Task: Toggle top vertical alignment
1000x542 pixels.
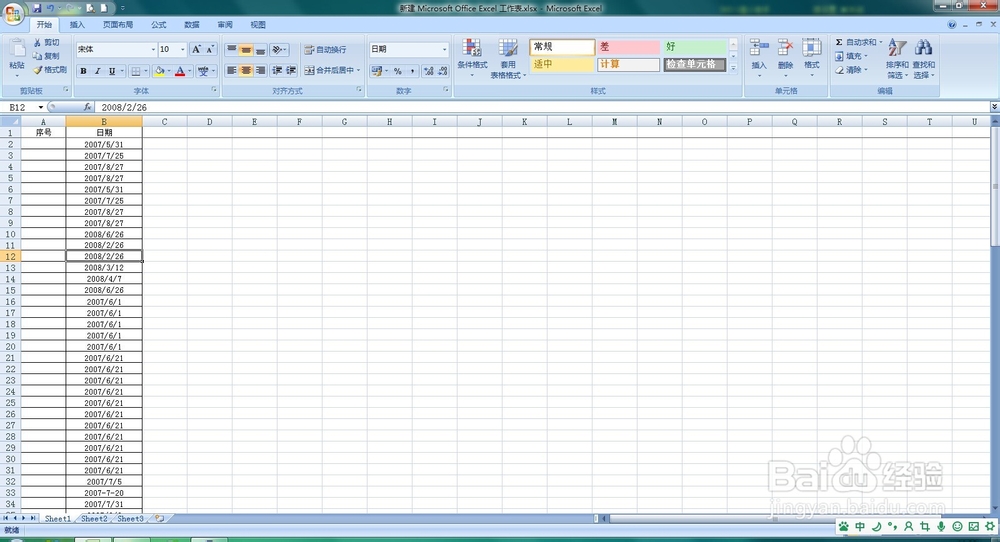Action: click(232, 49)
